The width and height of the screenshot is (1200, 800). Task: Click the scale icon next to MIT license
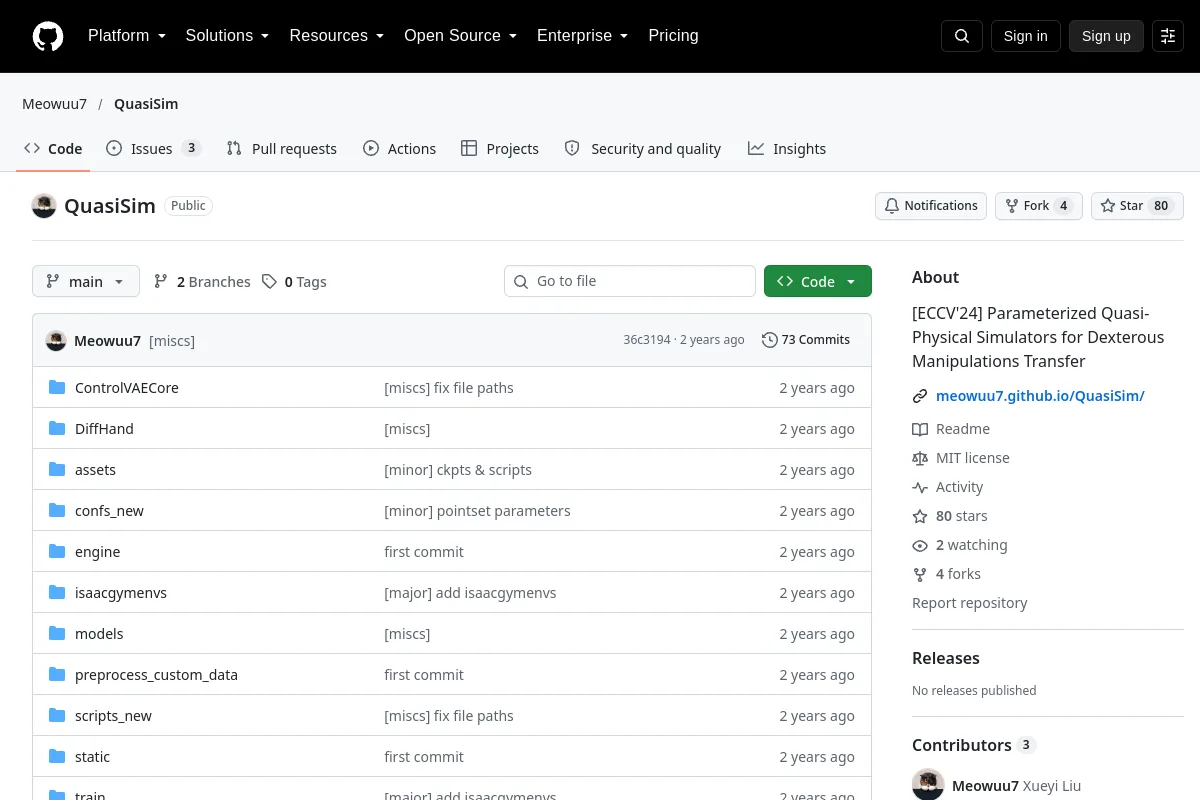920,458
